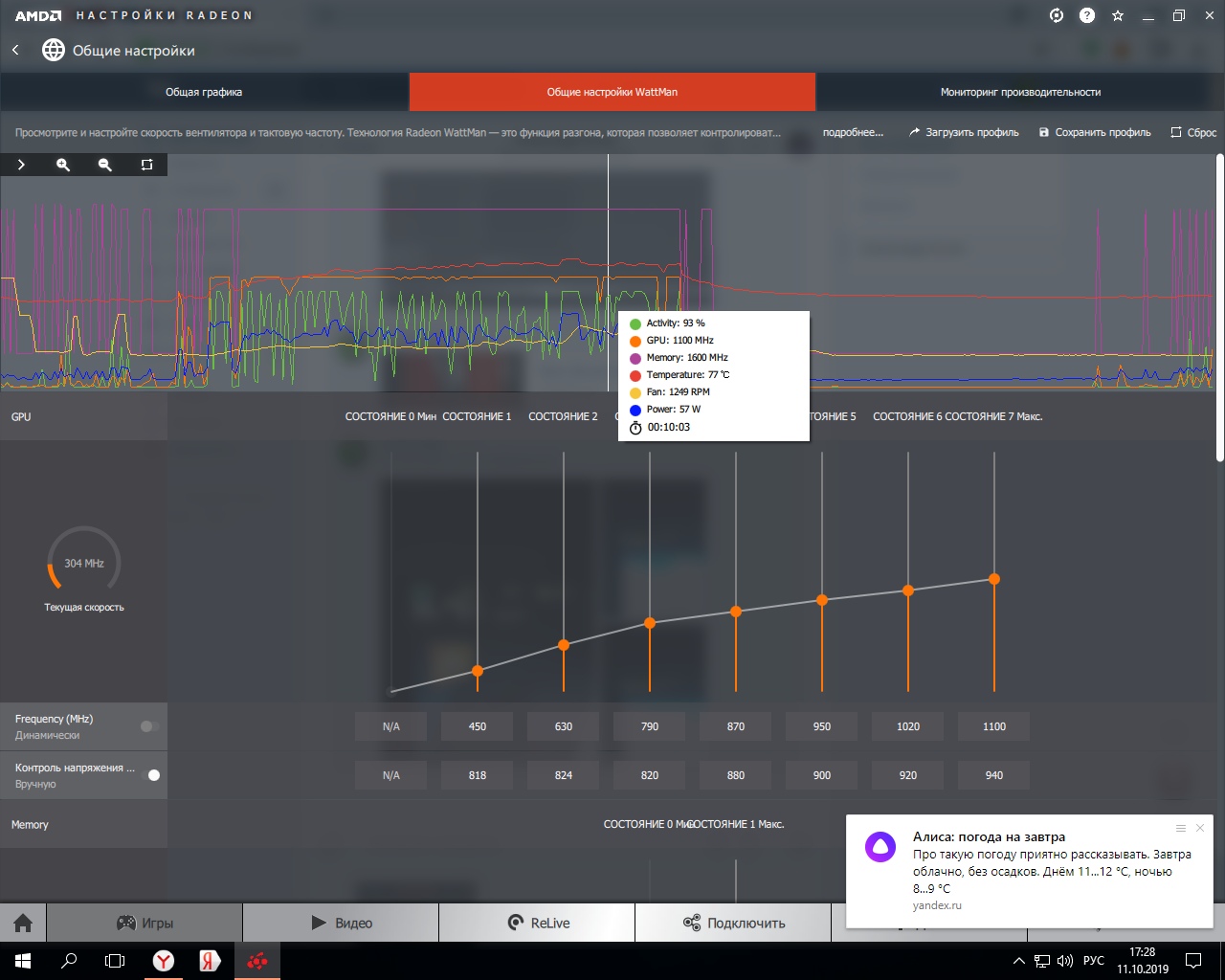Edit the 820 voltage field
Viewport: 1225px width, 980px height.
coord(650,775)
